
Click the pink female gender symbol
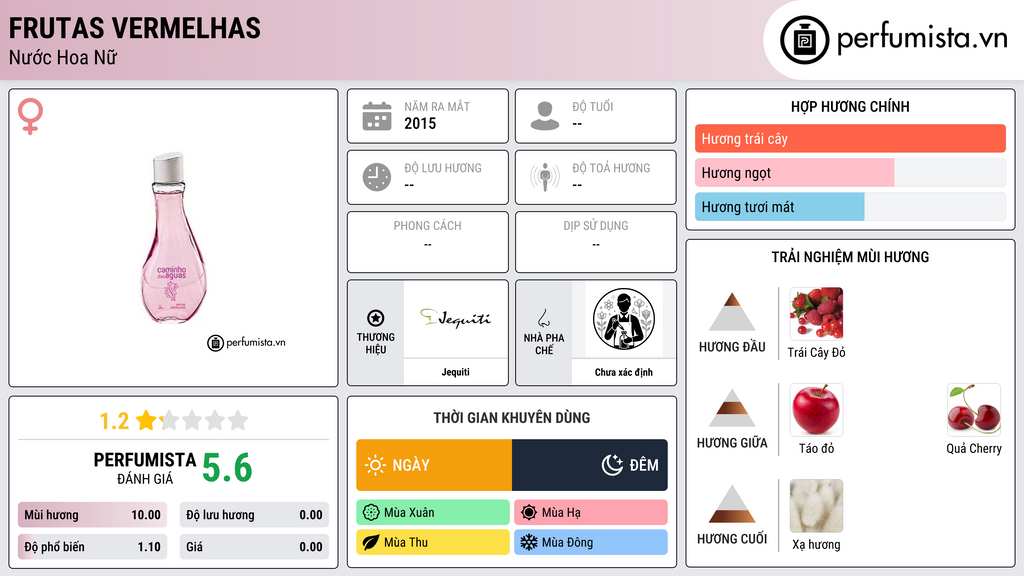click(30, 116)
